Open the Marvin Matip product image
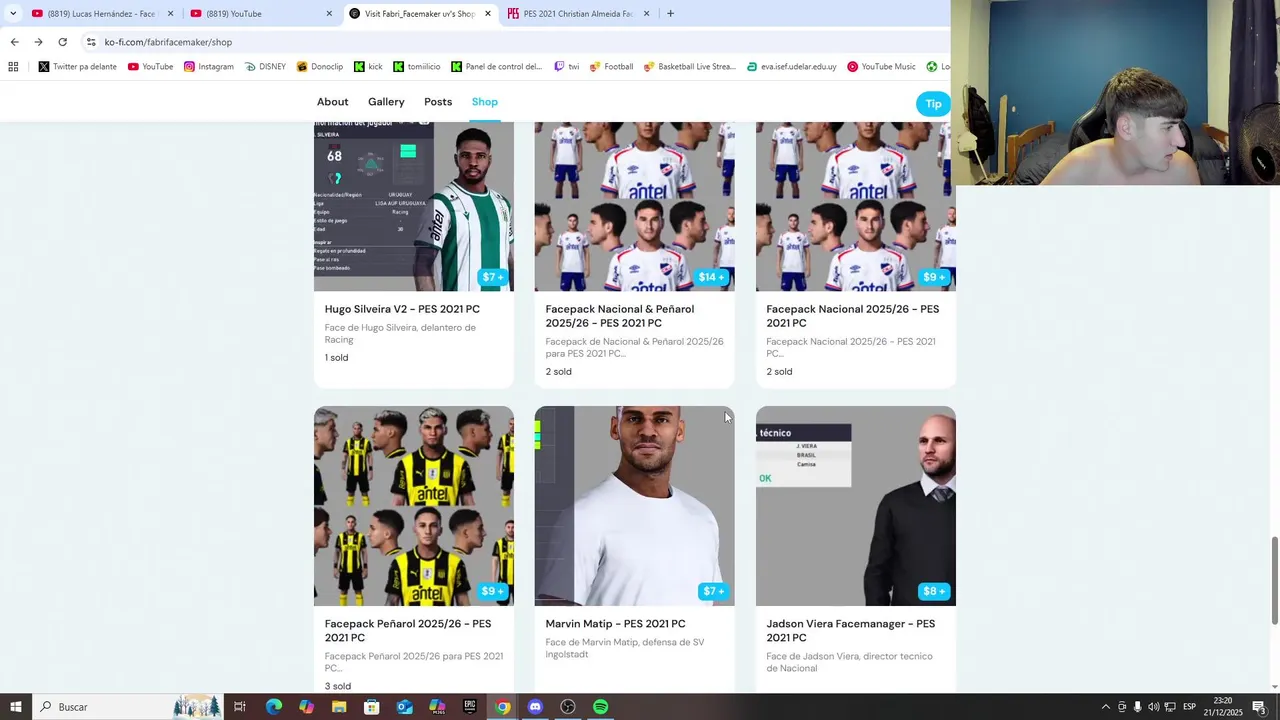This screenshot has width=1280, height=720. pyautogui.click(x=634, y=506)
